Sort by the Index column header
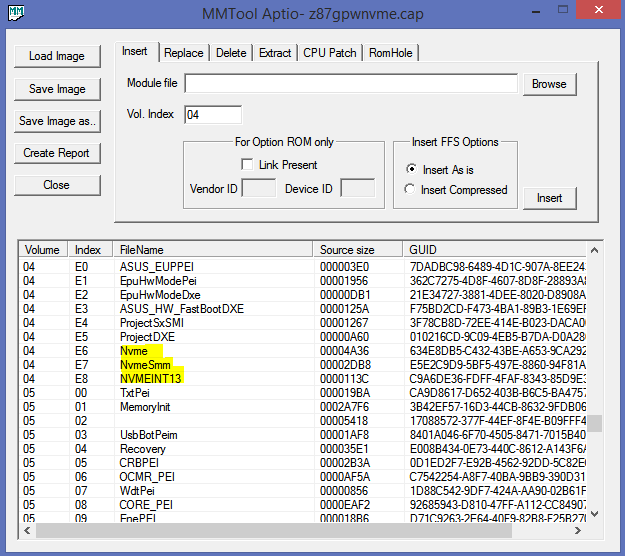Viewport: 625px width, 556px height. [x=90, y=250]
